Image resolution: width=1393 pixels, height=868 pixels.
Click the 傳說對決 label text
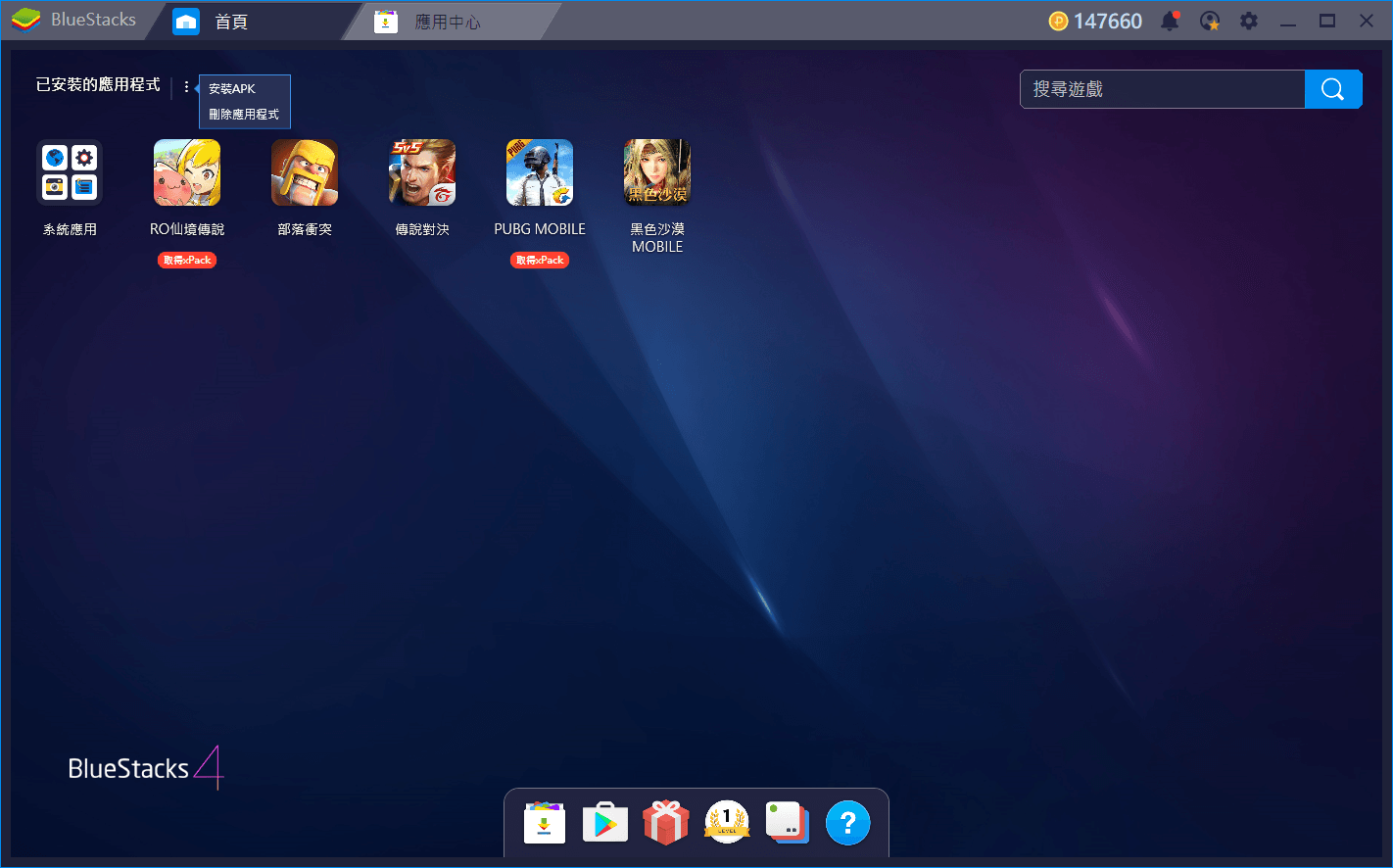pyautogui.click(x=422, y=229)
